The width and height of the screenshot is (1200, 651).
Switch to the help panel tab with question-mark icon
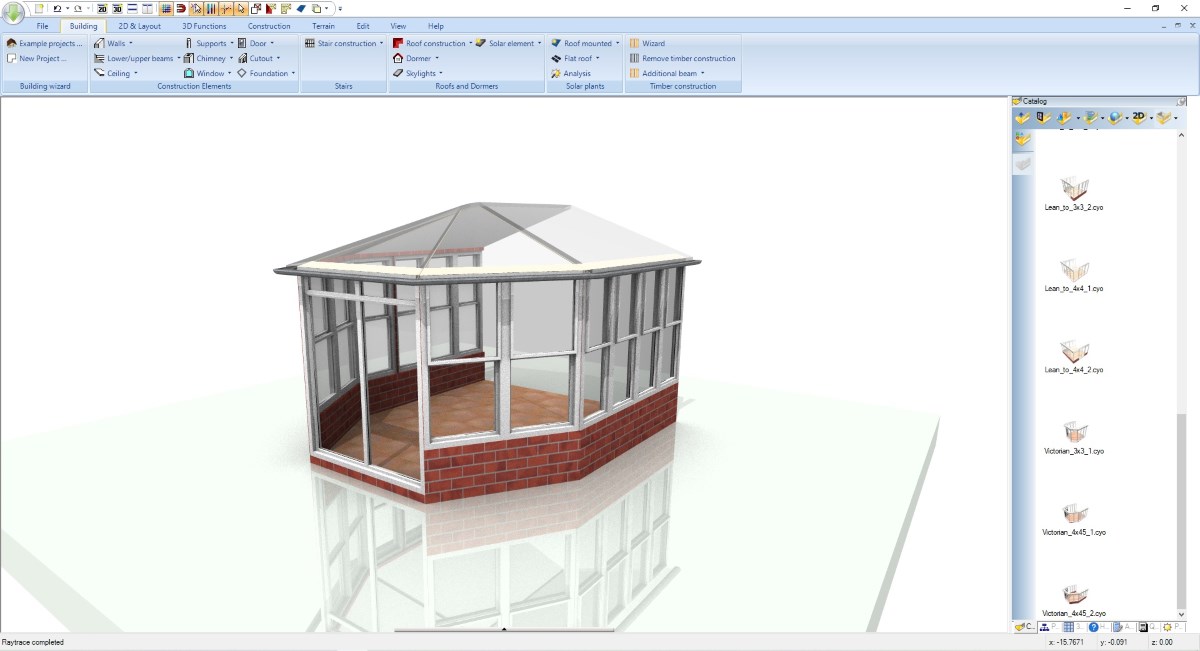pos(1099,627)
